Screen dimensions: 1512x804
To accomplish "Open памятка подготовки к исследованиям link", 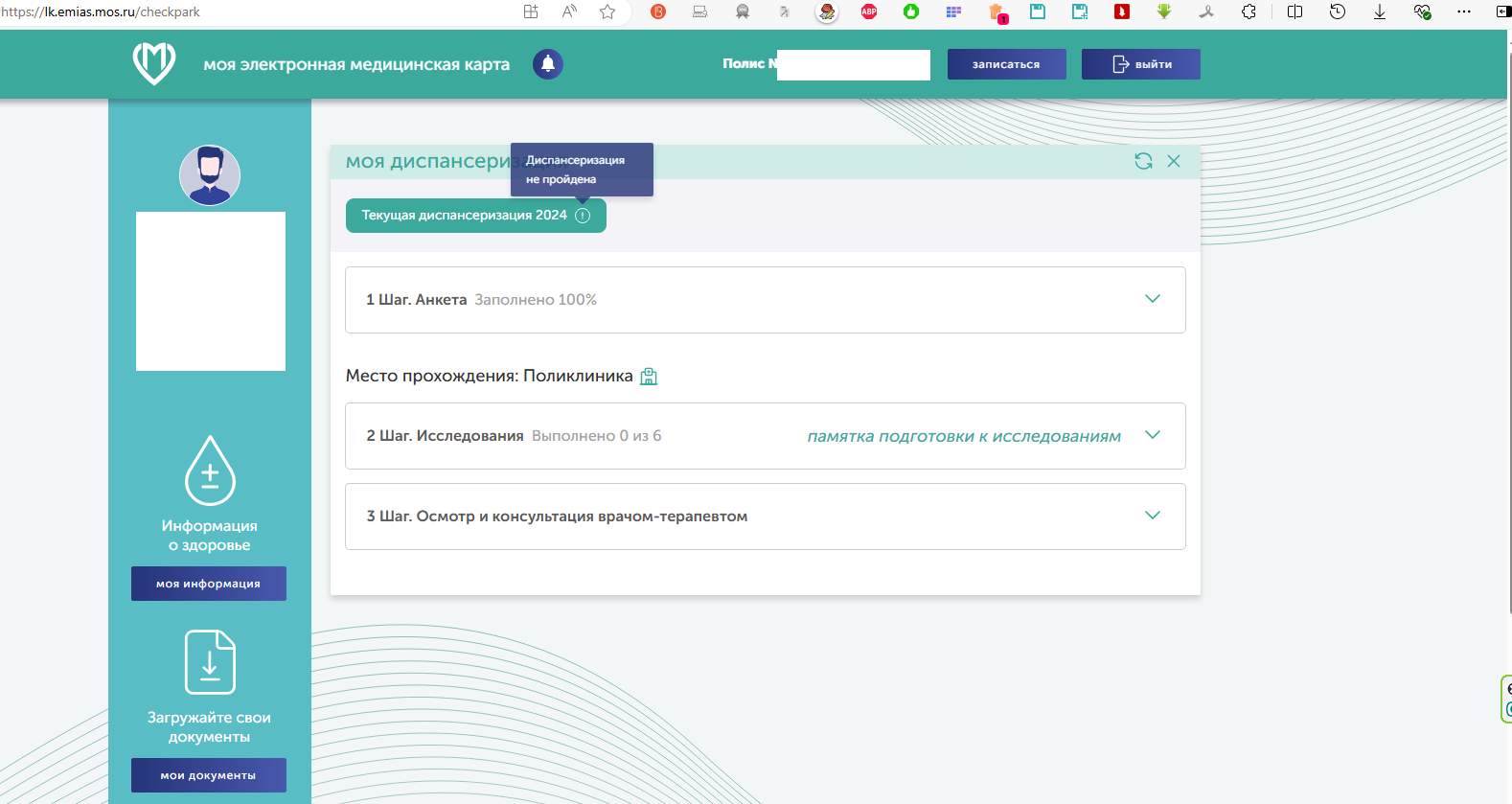I will point(964,436).
